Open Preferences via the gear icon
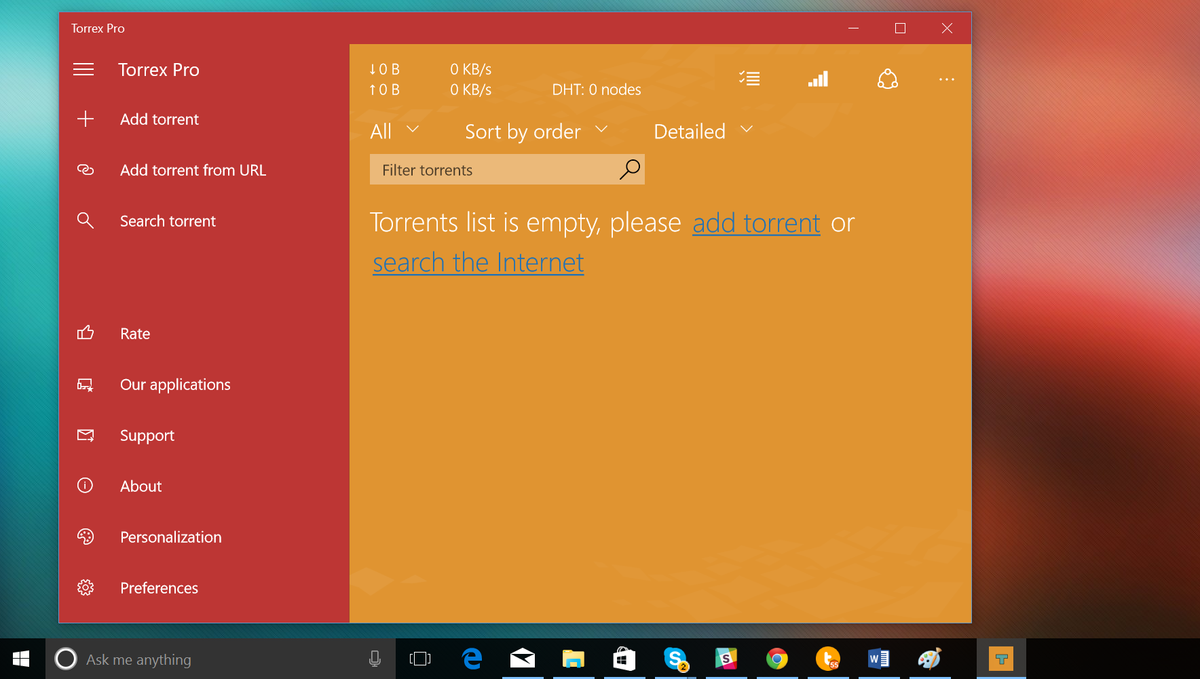 coord(84,588)
